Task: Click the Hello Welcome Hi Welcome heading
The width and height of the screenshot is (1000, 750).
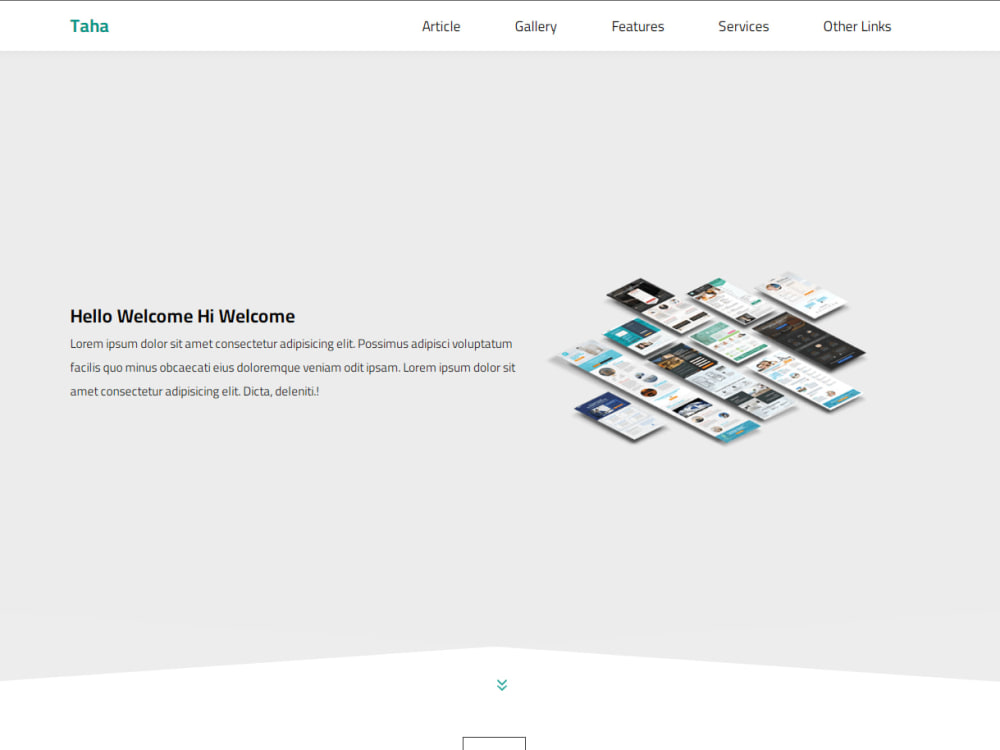Action: pos(182,316)
